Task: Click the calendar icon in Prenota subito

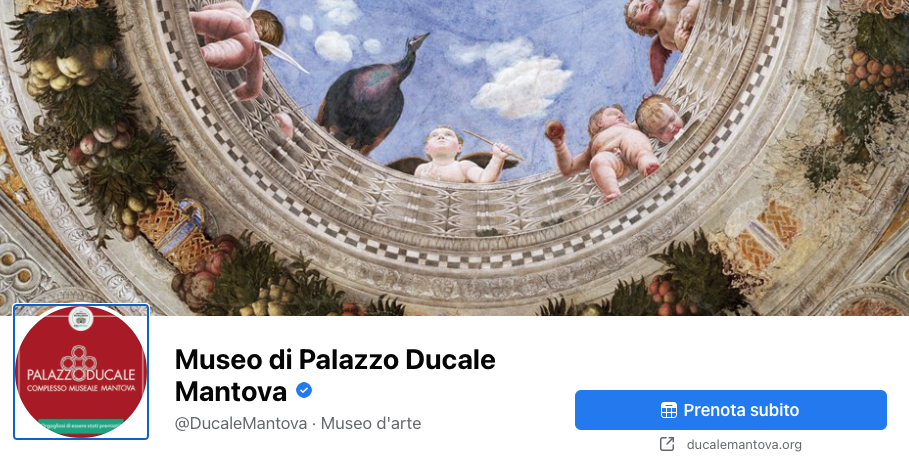Action: point(668,410)
